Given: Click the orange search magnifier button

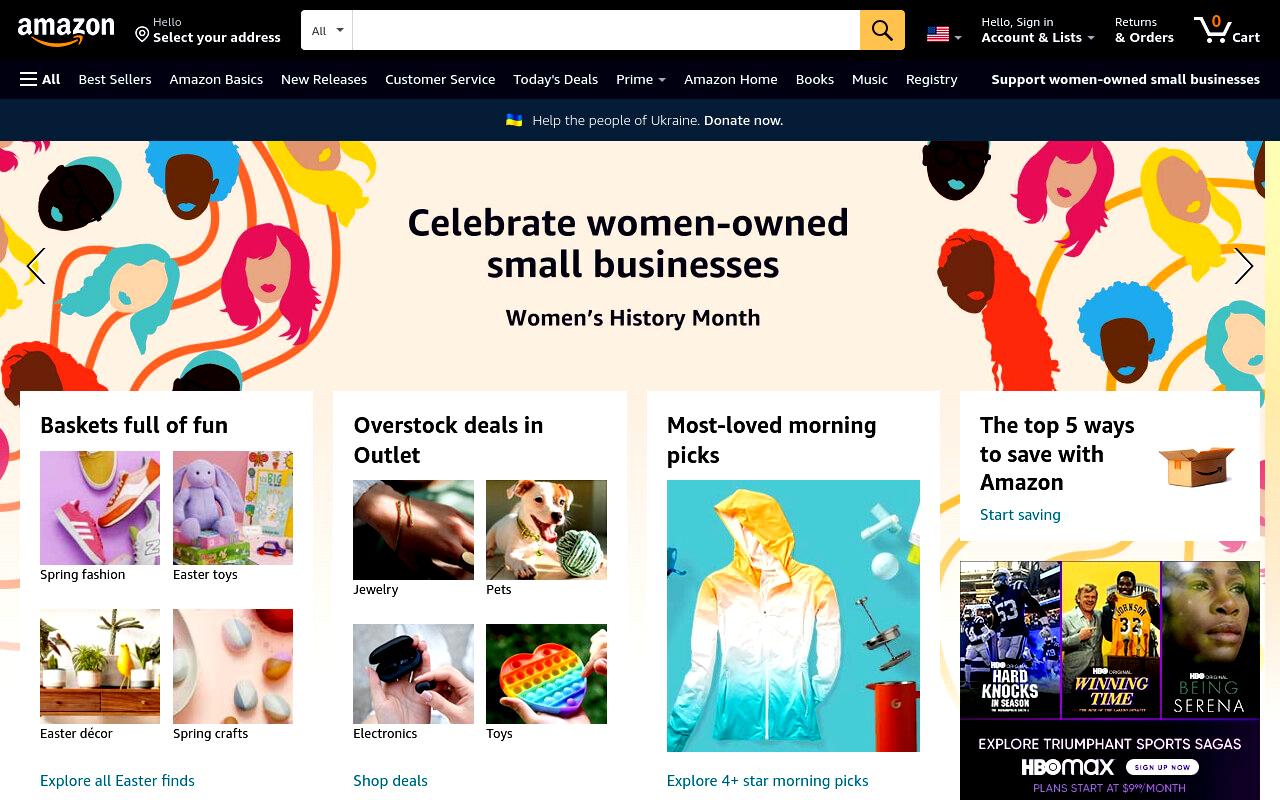Looking at the screenshot, I should [882, 30].
